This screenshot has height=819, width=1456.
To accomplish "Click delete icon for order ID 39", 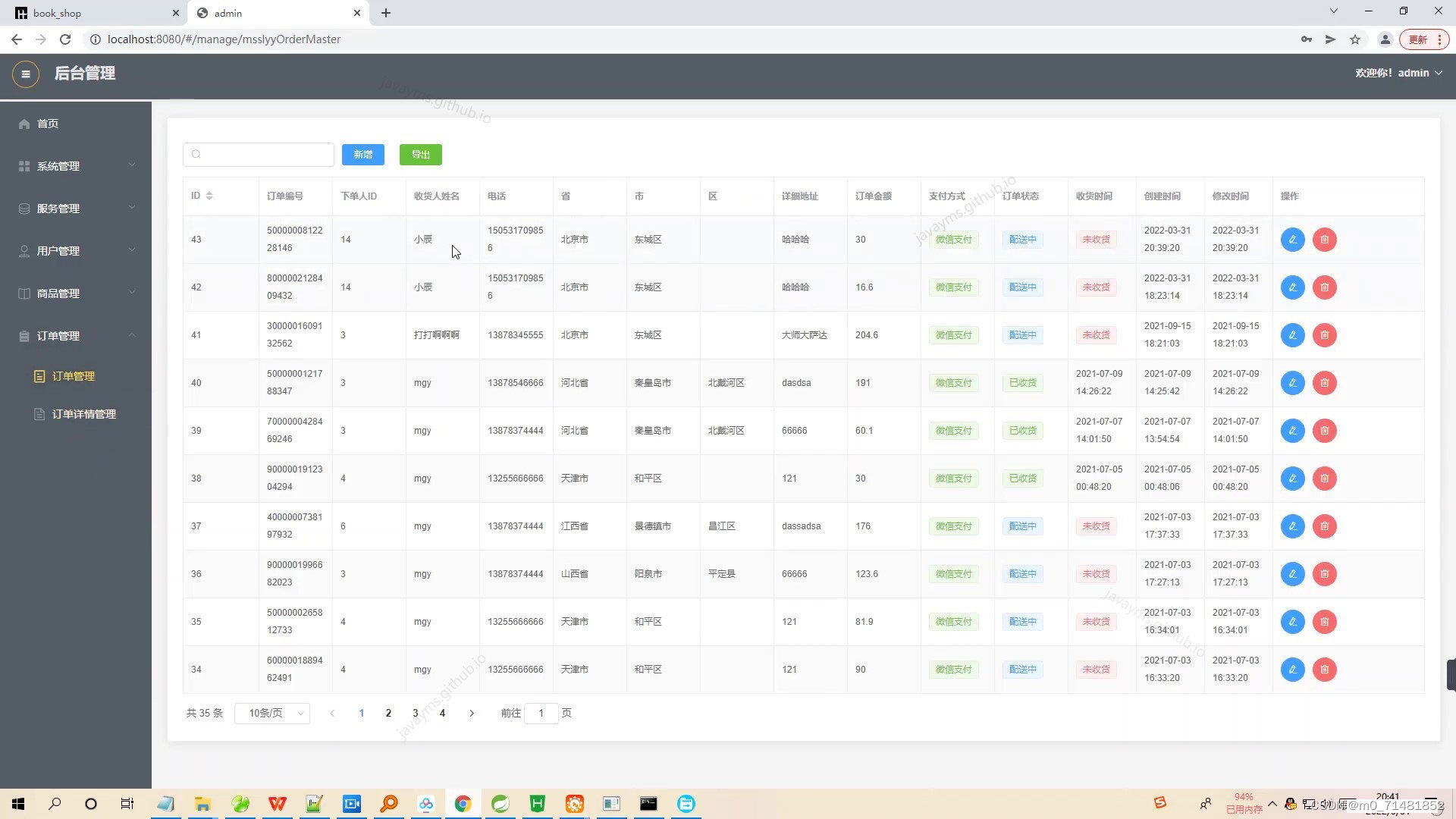I will [x=1324, y=431].
